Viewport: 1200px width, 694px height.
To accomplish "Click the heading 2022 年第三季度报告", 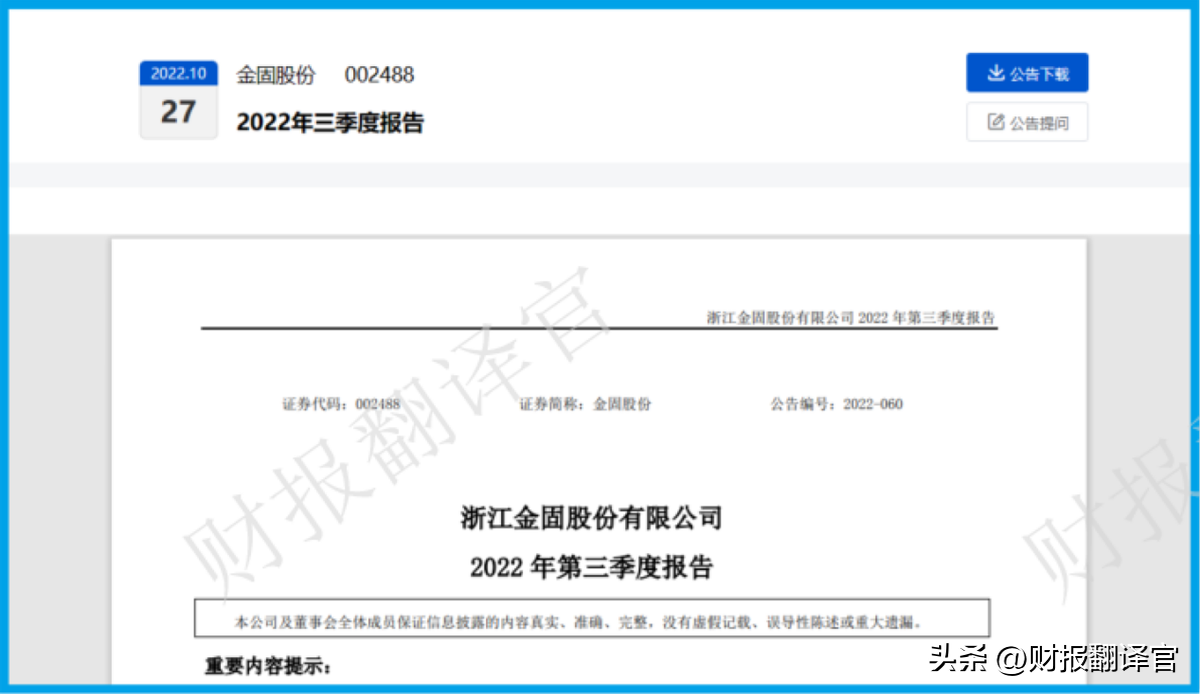I will point(591,567).
